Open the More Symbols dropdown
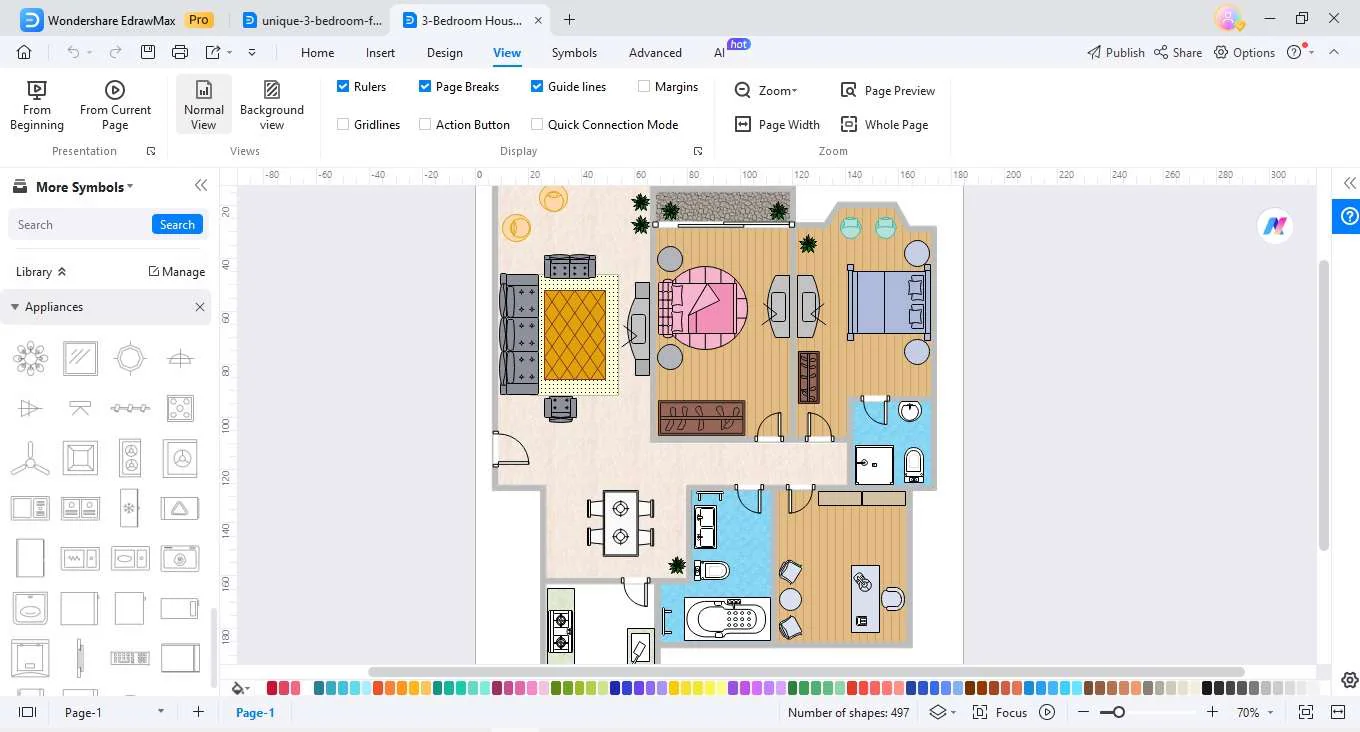Screen dimensions: 1360x732 [84, 187]
